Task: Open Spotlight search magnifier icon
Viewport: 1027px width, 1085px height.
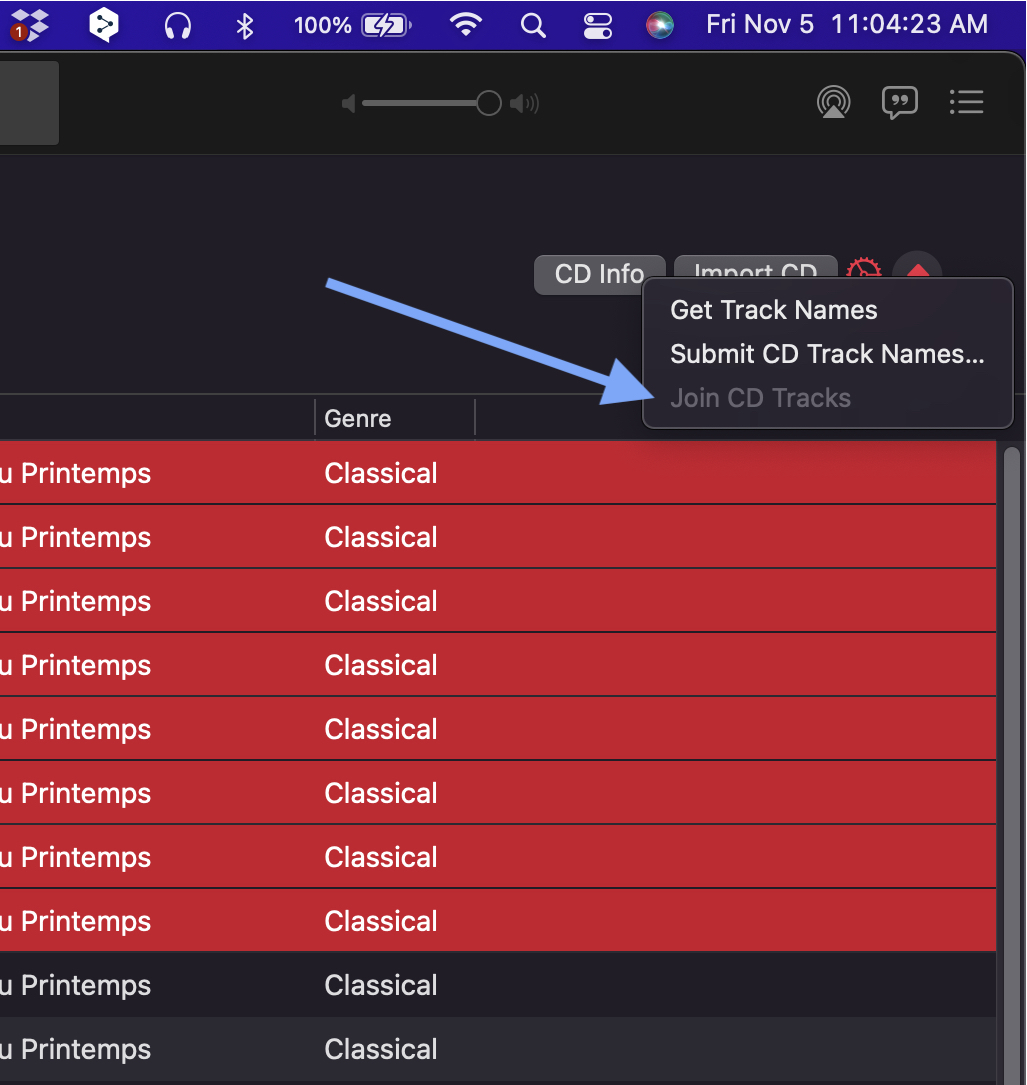Action: click(533, 26)
